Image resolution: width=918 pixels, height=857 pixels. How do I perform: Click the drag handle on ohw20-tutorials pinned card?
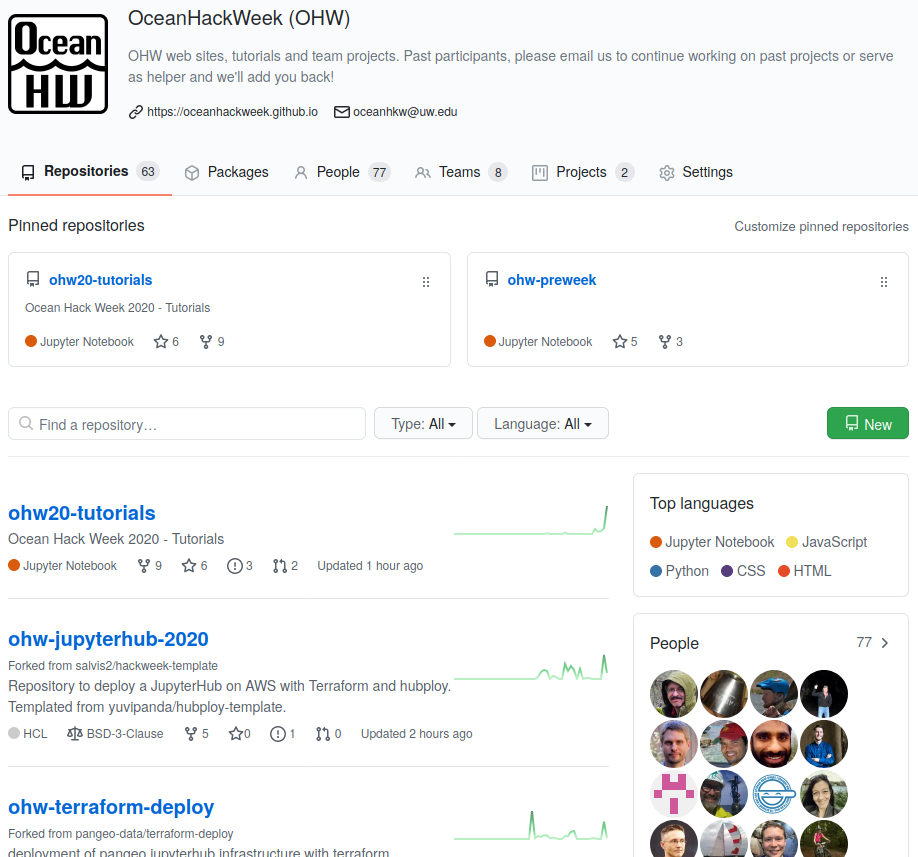[426, 282]
